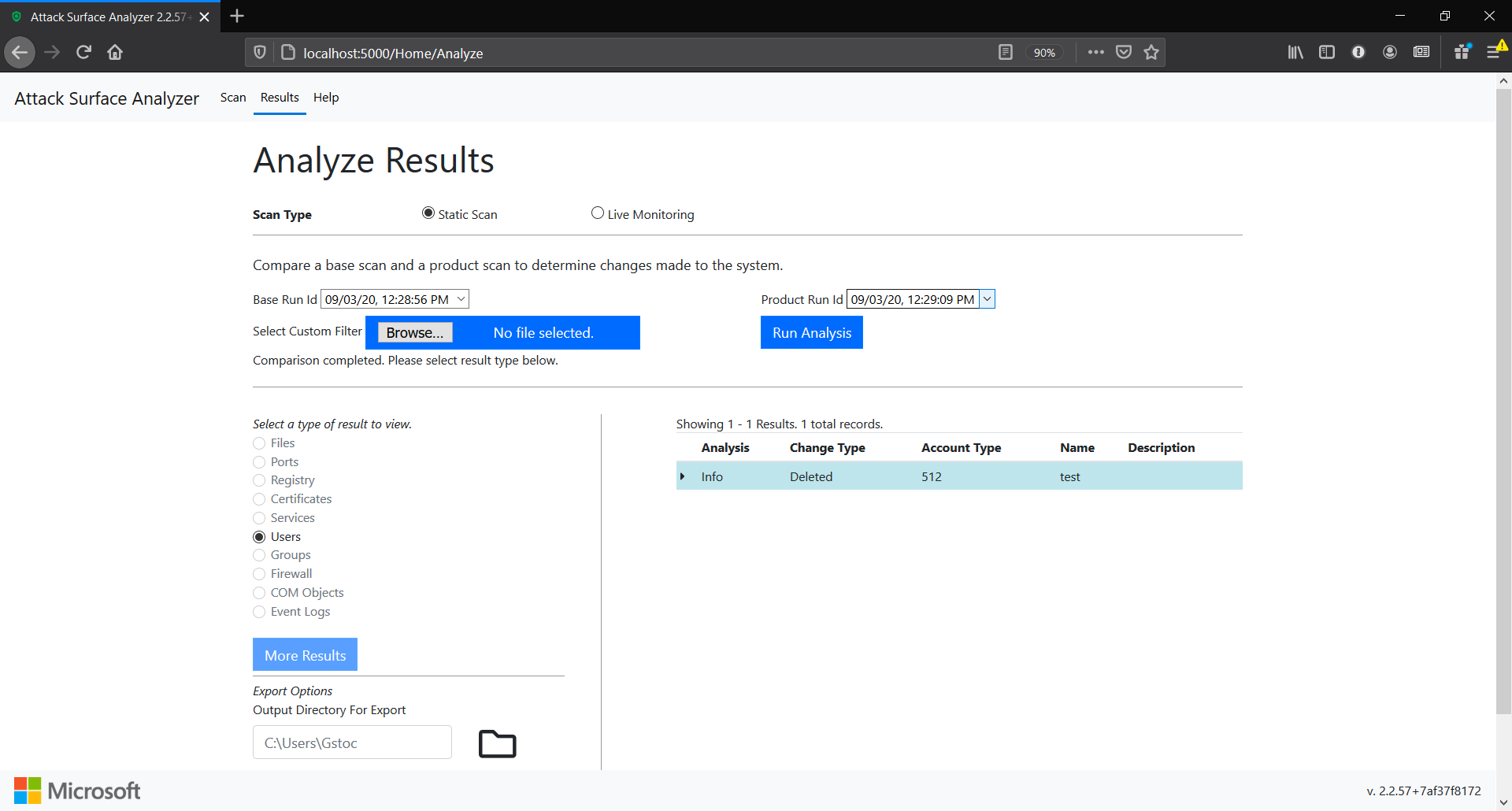This screenshot has width=1512, height=811.
Task: Open the Base Run Id dropdown
Action: [395, 299]
